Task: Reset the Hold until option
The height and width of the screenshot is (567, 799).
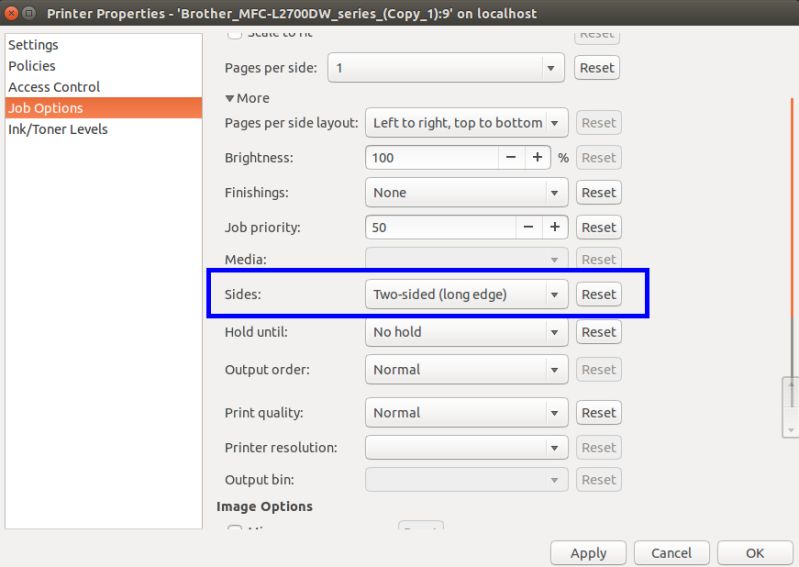Action: [x=599, y=332]
